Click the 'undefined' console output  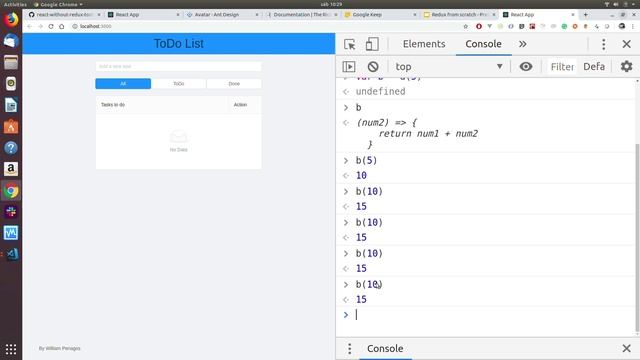click(380, 91)
